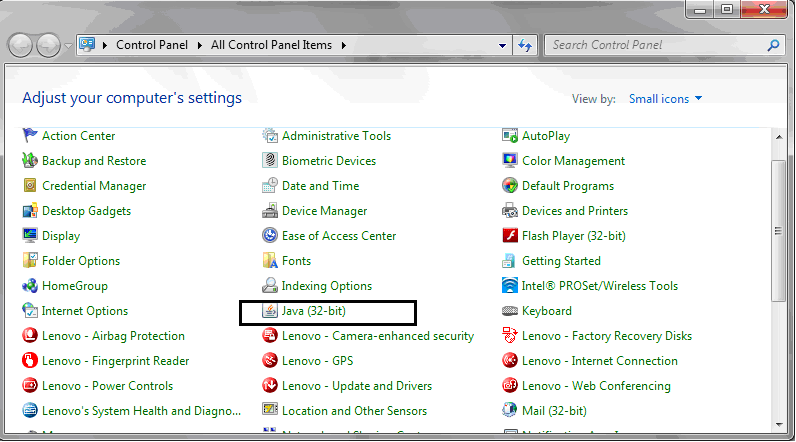Screen dimensions: 796x442
Task: Expand arrow before Control Panel breadcrumb
Action: coord(105,45)
